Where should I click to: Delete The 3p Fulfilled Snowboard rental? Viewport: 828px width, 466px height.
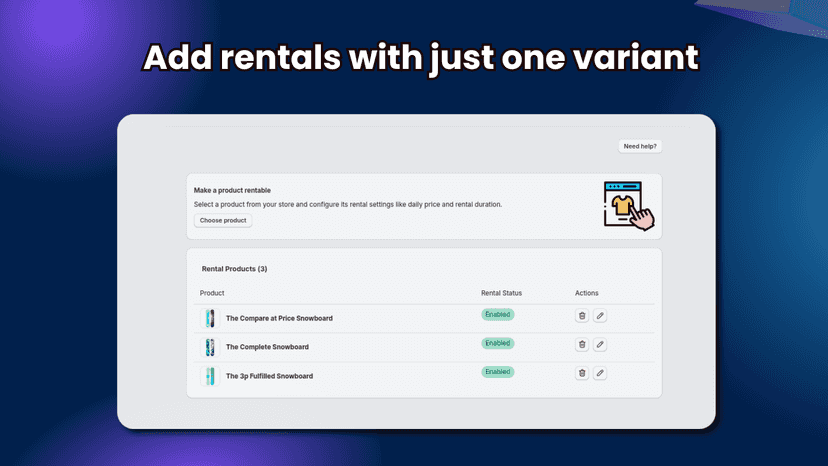(x=582, y=373)
